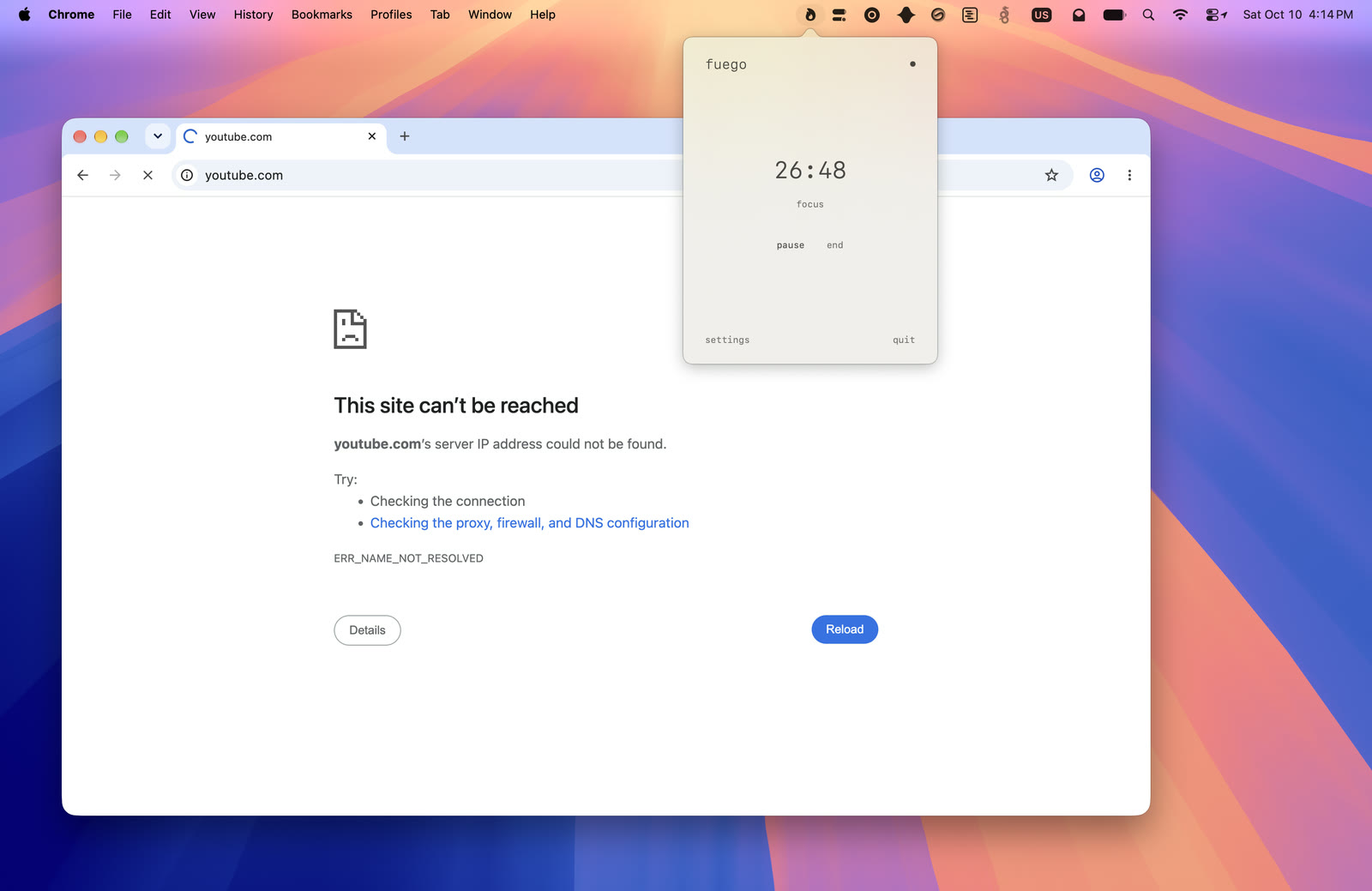Screen dimensions: 1372x891
Task: Open the Chrome profile icon
Action: [x=1097, y=175]
